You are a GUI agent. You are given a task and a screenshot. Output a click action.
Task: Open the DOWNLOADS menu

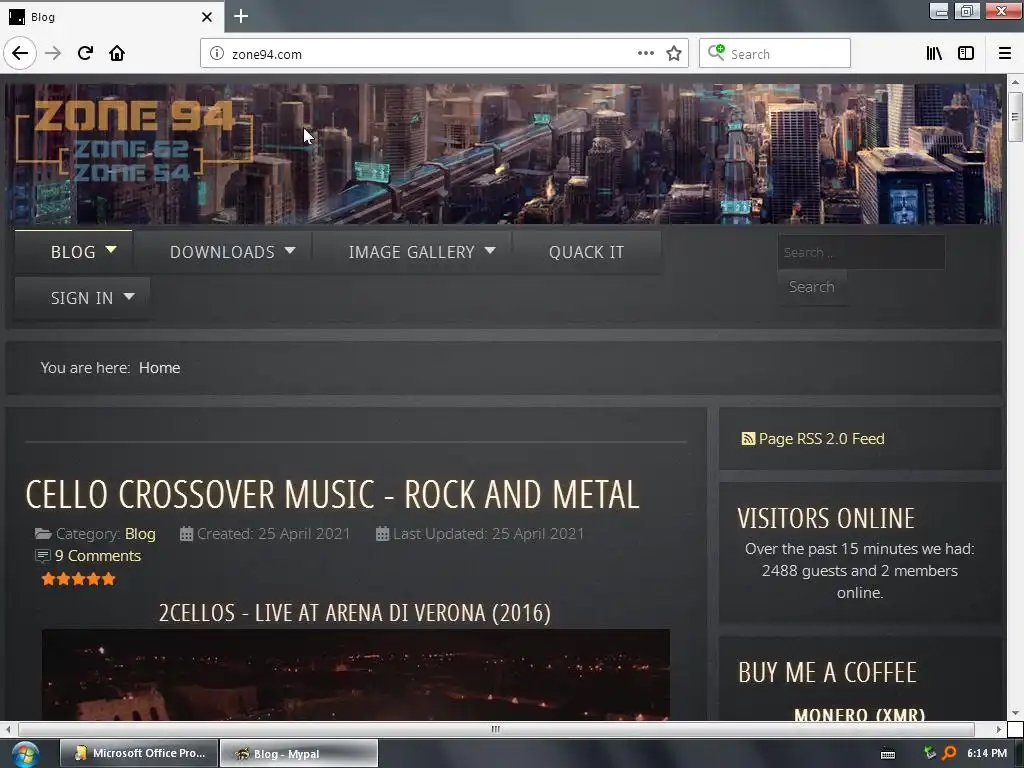coord(222,252)
